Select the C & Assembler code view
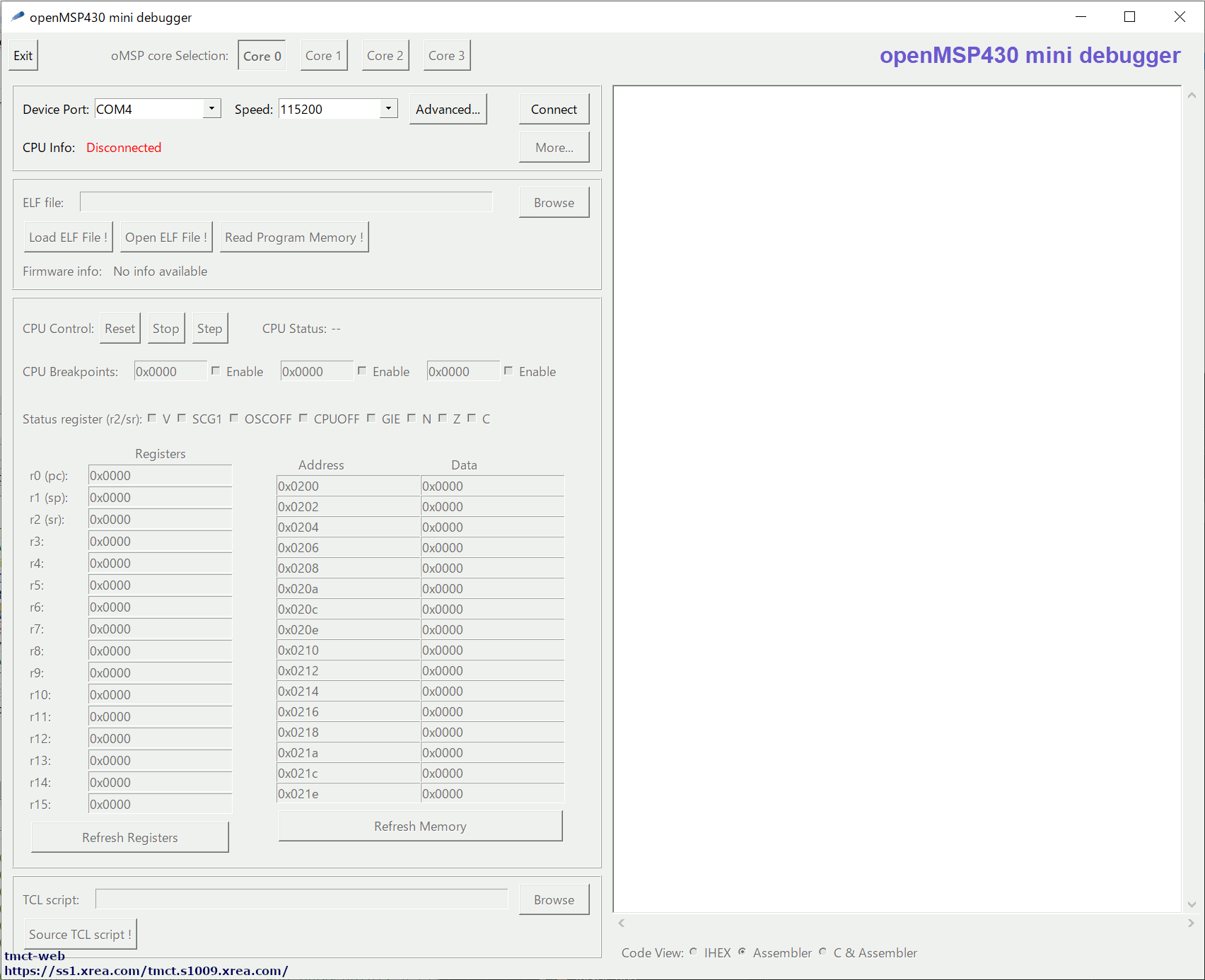Viewport: 1205px width, 980px height. 822,952
